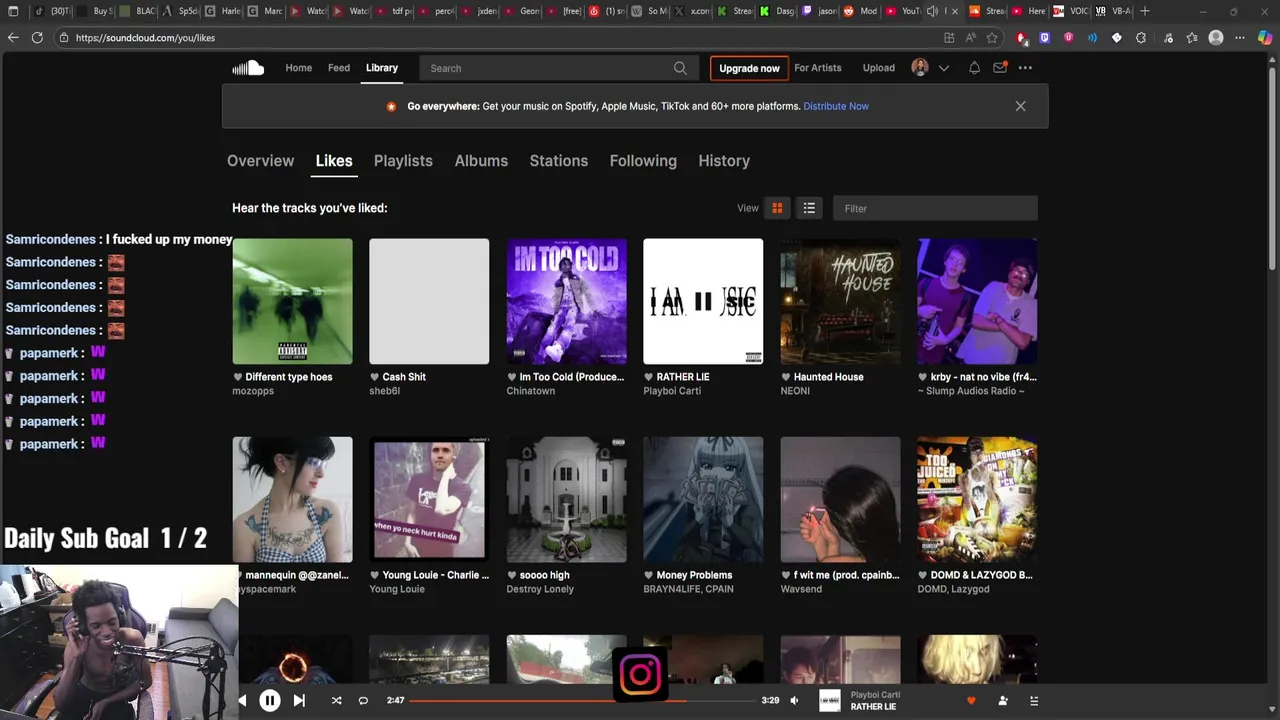Switch to grid view

pos(777,208)
